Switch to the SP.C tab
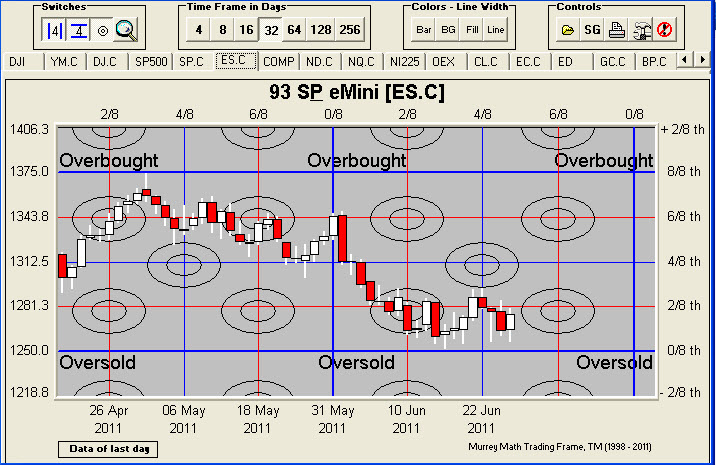 192,62
